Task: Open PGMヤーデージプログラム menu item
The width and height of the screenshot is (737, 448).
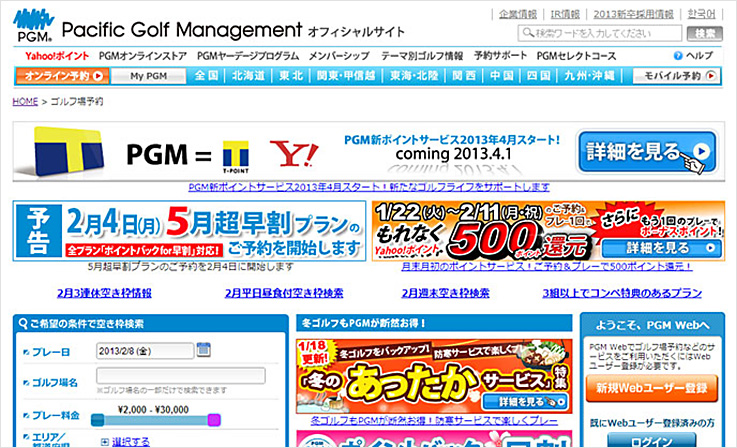Action: pyautogui.click(x=248, y=56)
